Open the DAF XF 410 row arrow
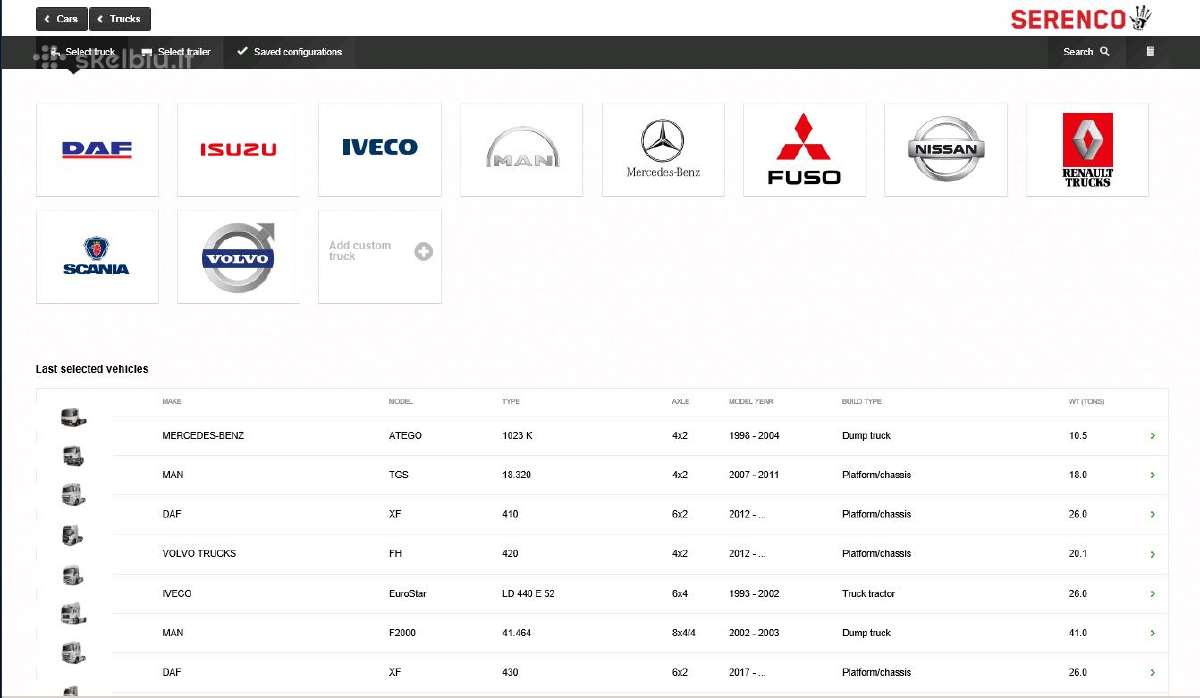Viewport: 1200px width, 698px height. point(1153,515)
